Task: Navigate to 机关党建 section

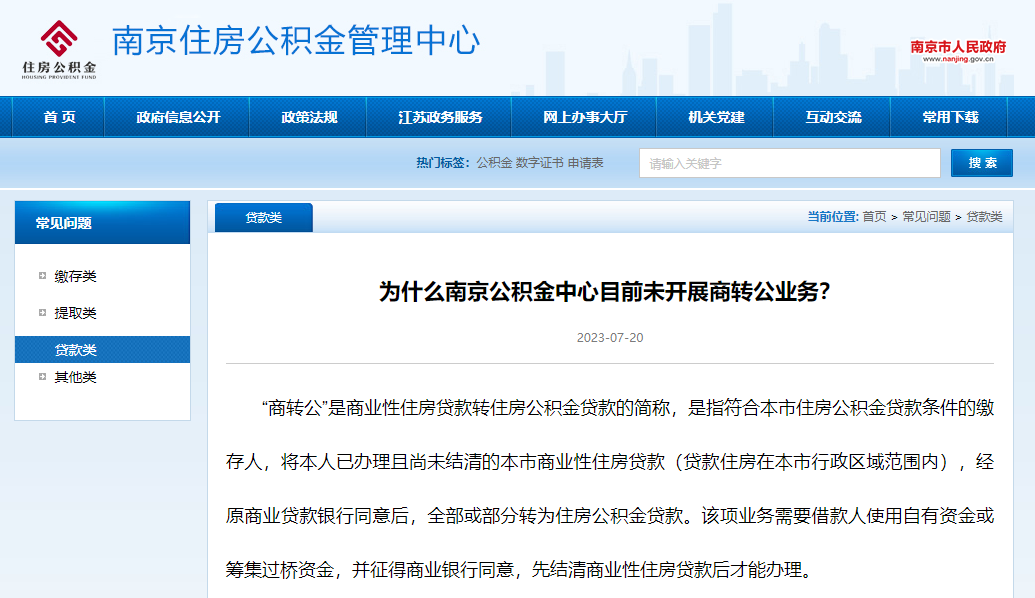Action: (x=716, y=117)
